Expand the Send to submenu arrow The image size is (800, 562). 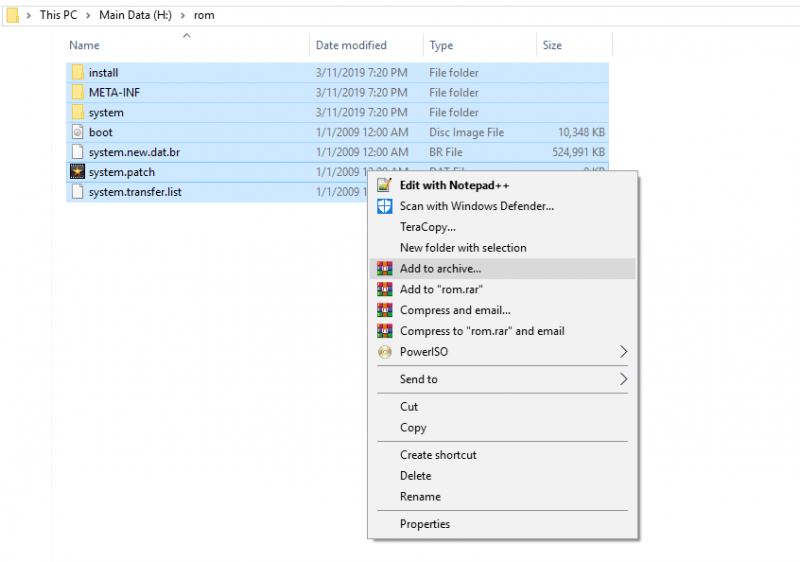click(x=623, y=379)
